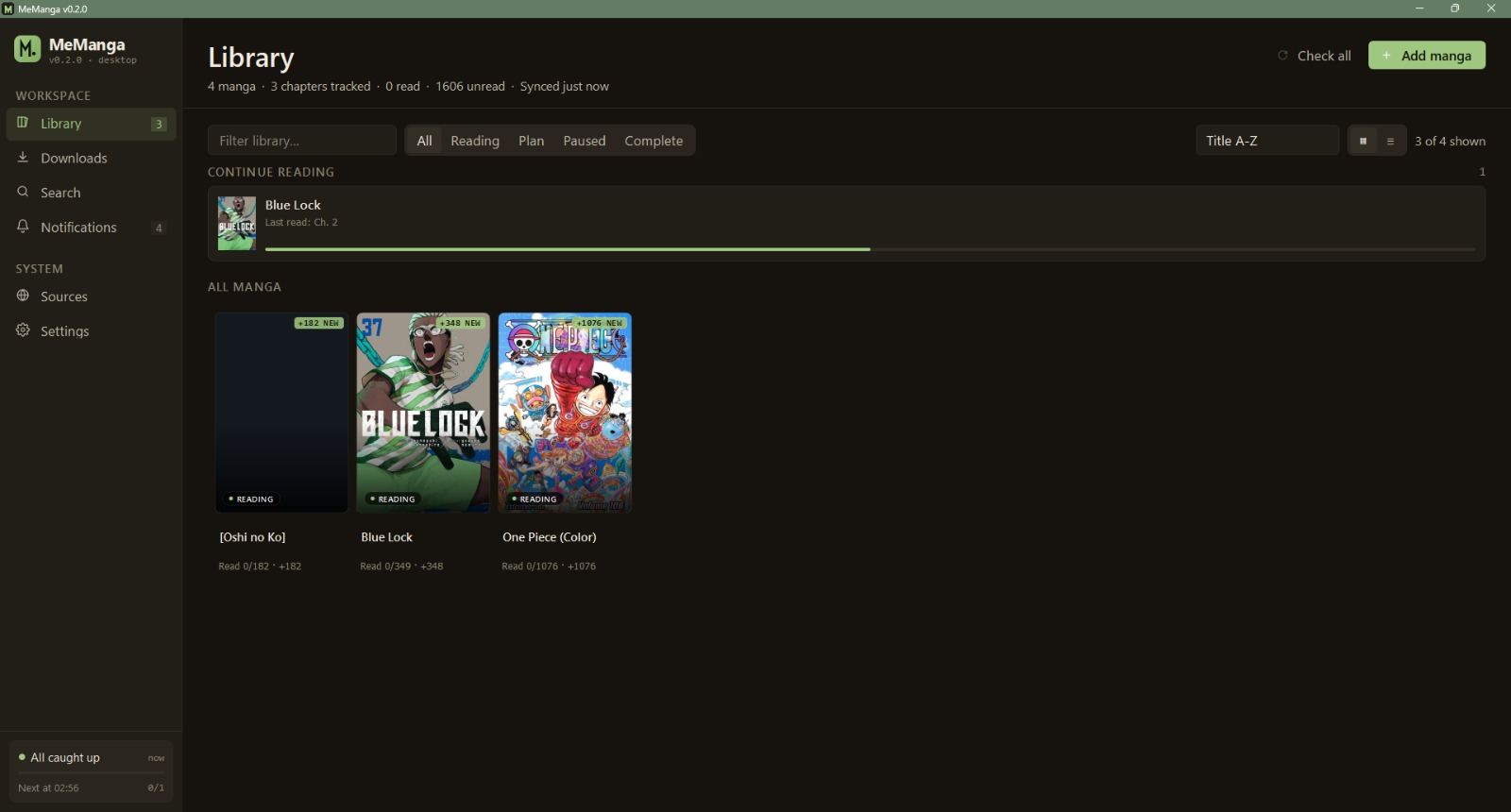Select the Plan filter tab
The height and width of the screenshot is (812, 1511).
(531, 141)
